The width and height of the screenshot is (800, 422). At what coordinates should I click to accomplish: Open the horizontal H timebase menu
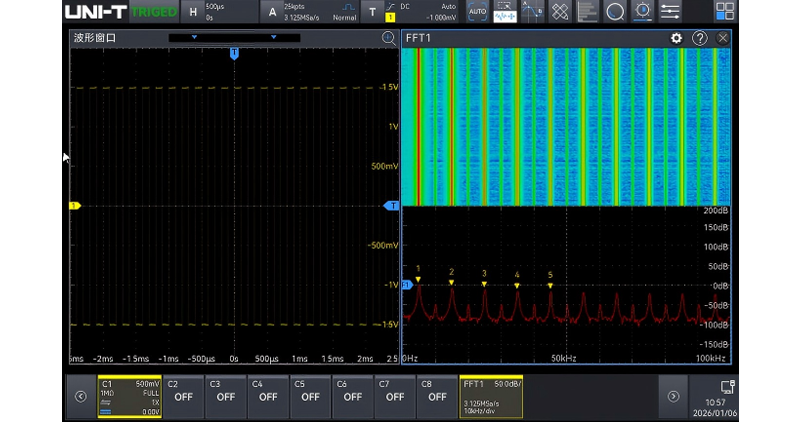(x=193, y=12)
